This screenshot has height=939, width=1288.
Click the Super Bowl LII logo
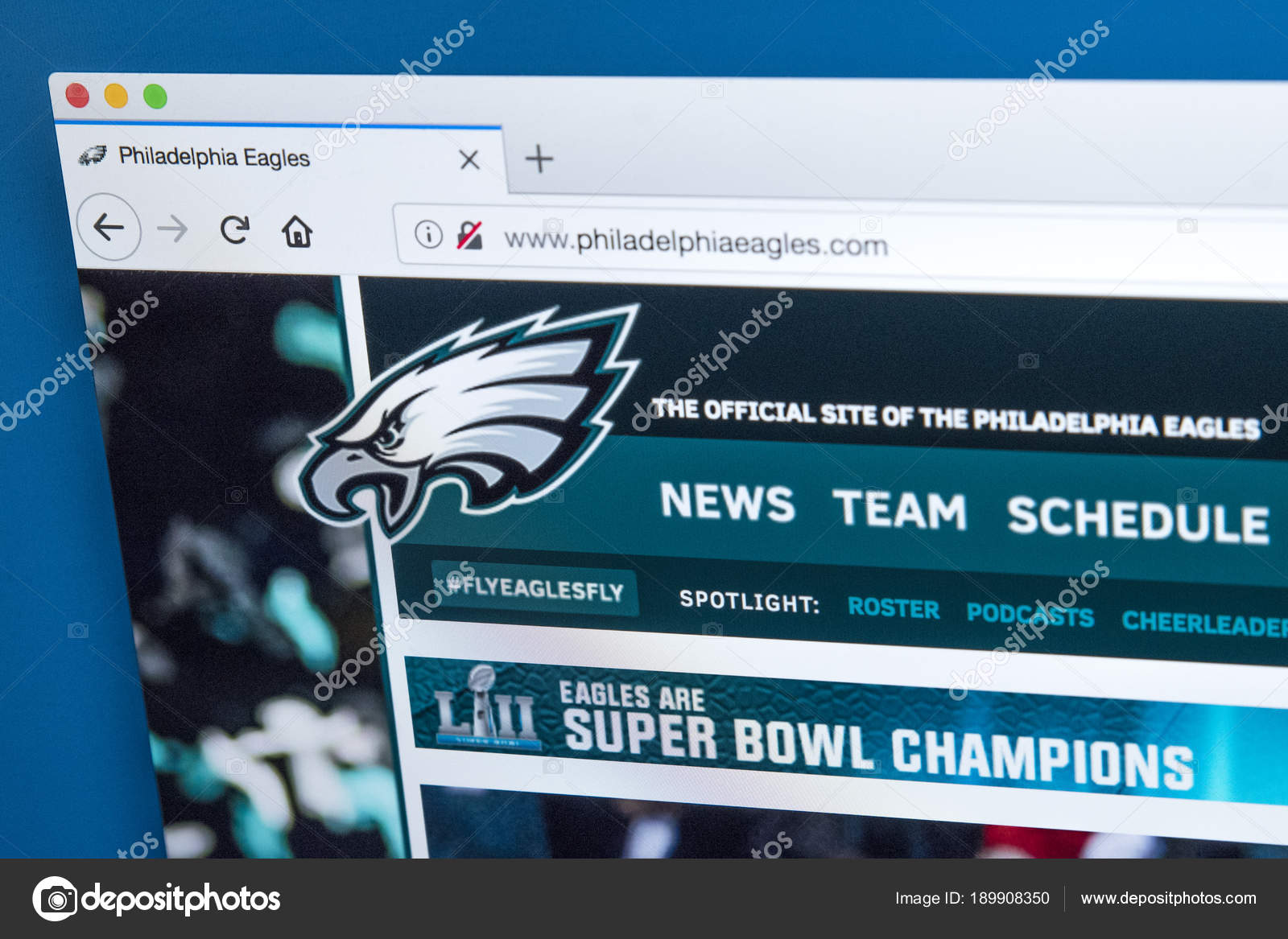click(487, 706)
